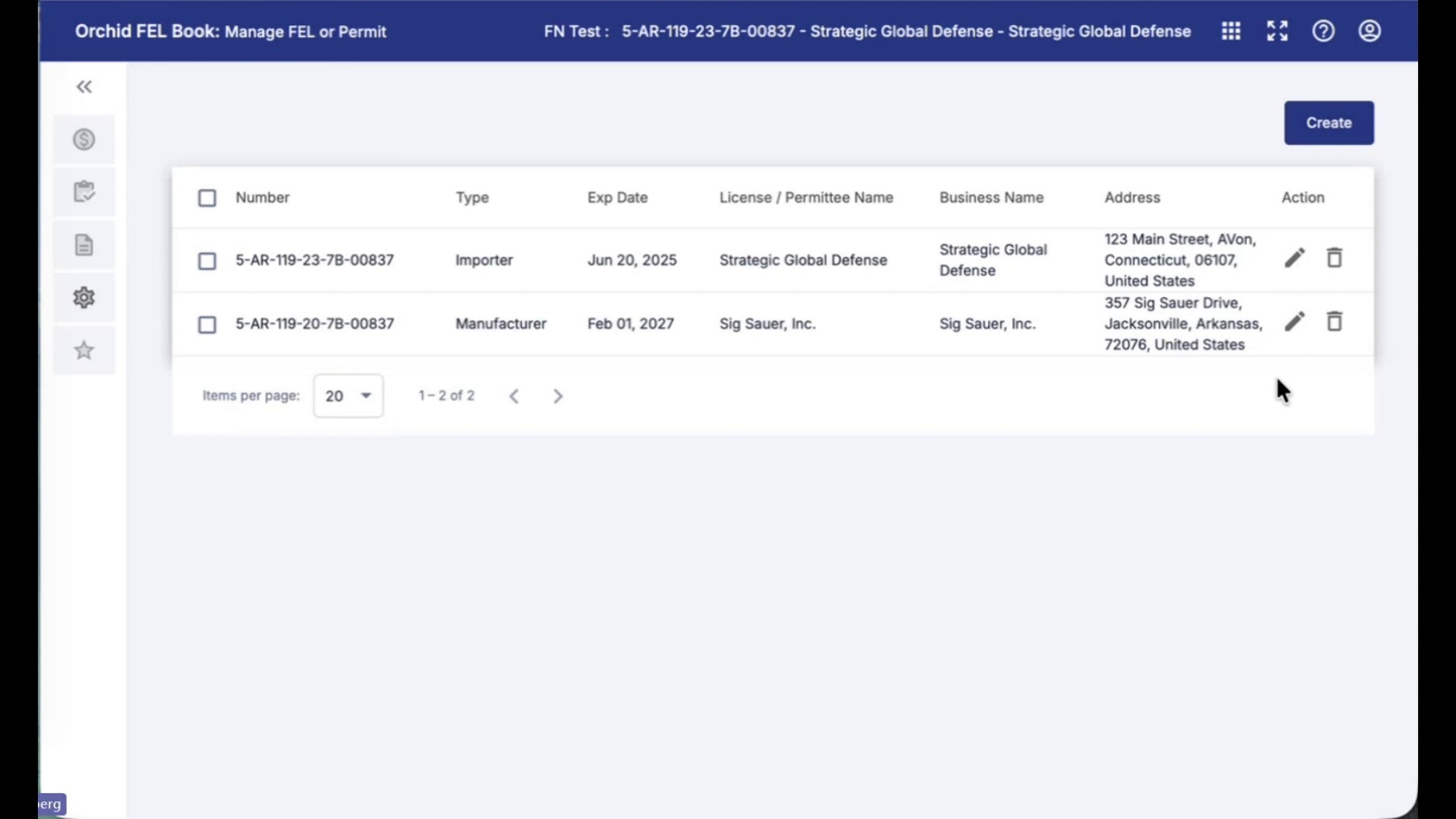The image size is (1456, 819).
Task: Click the Exp Date column header
Action: 617,198
